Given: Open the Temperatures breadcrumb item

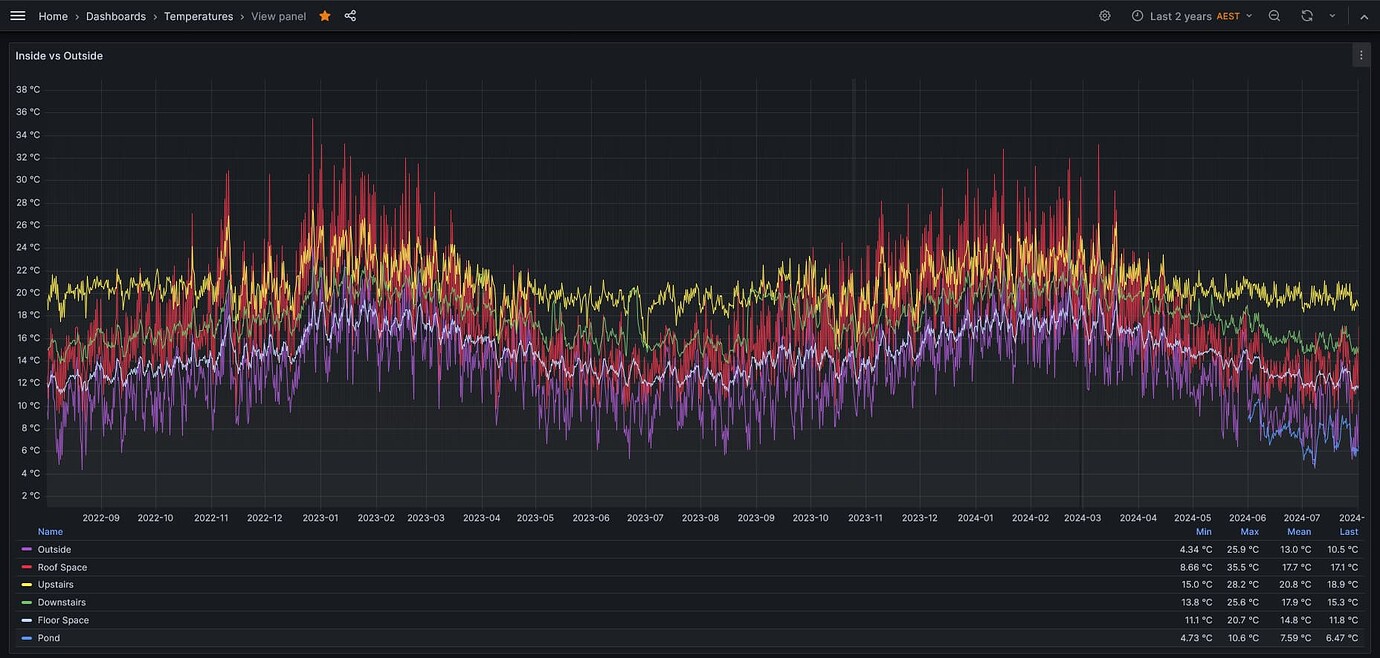Looking at the screenshot, I should point(198,16).
